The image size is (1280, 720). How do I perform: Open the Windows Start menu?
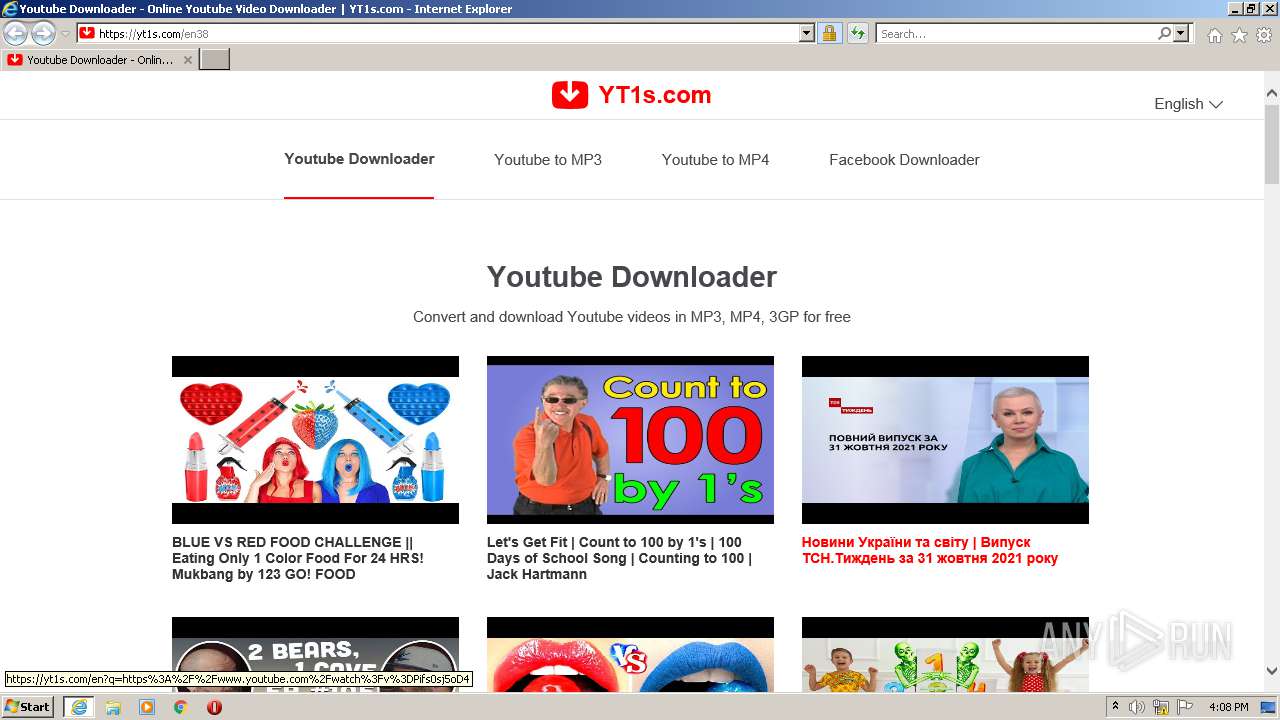[28, 706]
